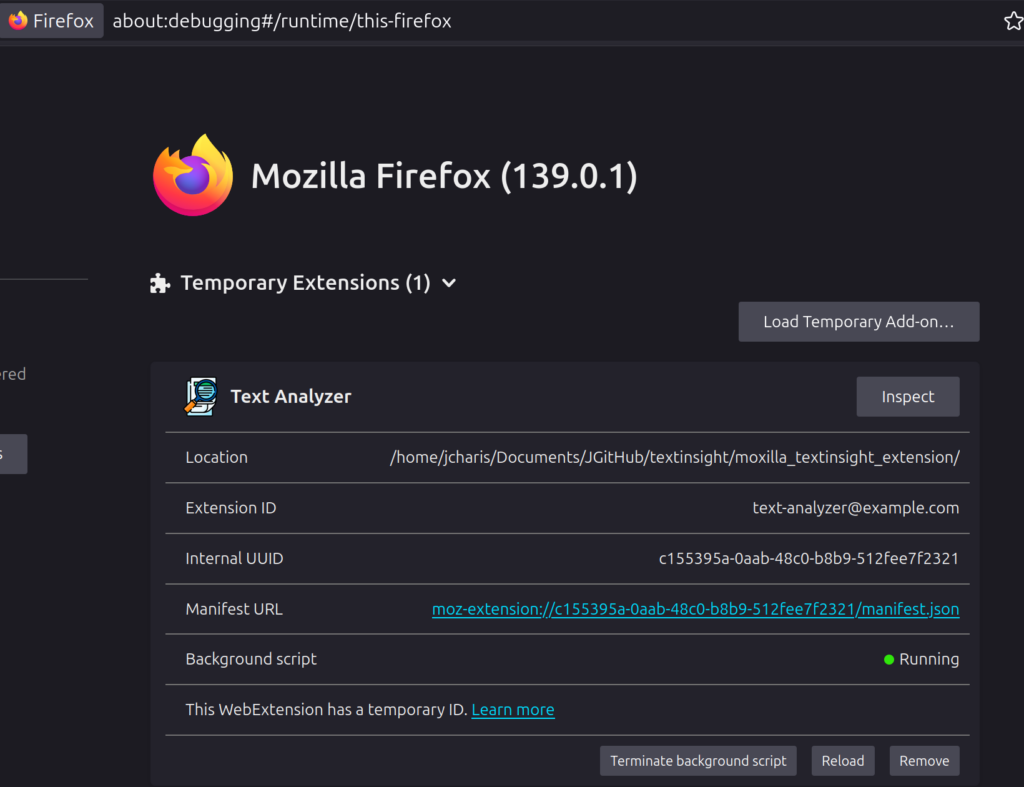The width and height of the screenshot is (1024, 787).
Task: Click the Firefox identity icon in address bar
Action: [x=18, y=20]
